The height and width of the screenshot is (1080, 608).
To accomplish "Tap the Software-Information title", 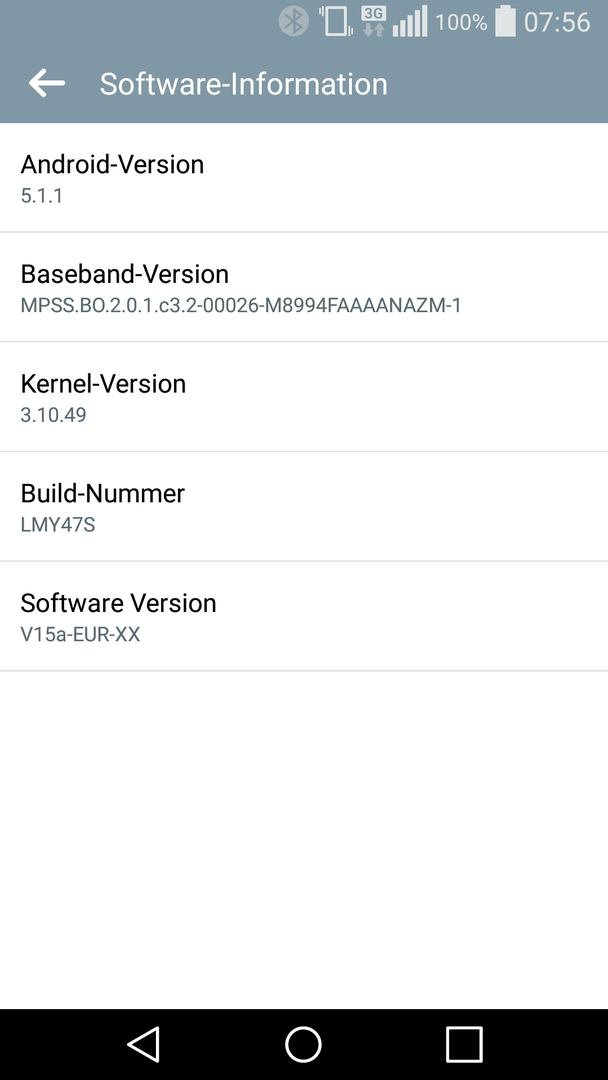I will pyautogui.click(x=244, y=84).
